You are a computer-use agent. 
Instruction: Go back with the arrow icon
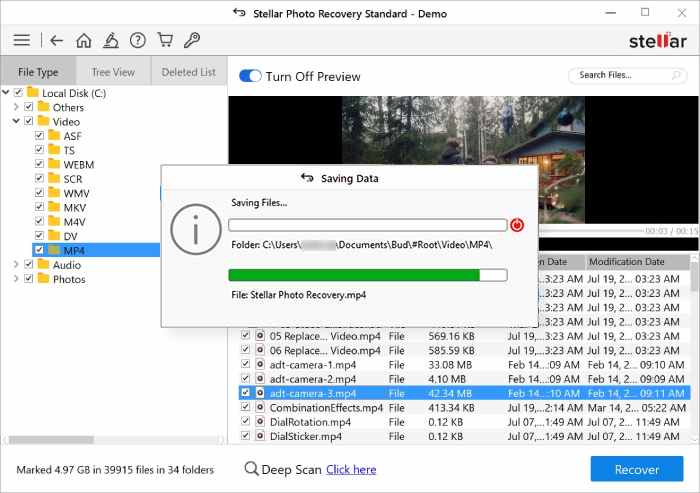click(56, 41)
